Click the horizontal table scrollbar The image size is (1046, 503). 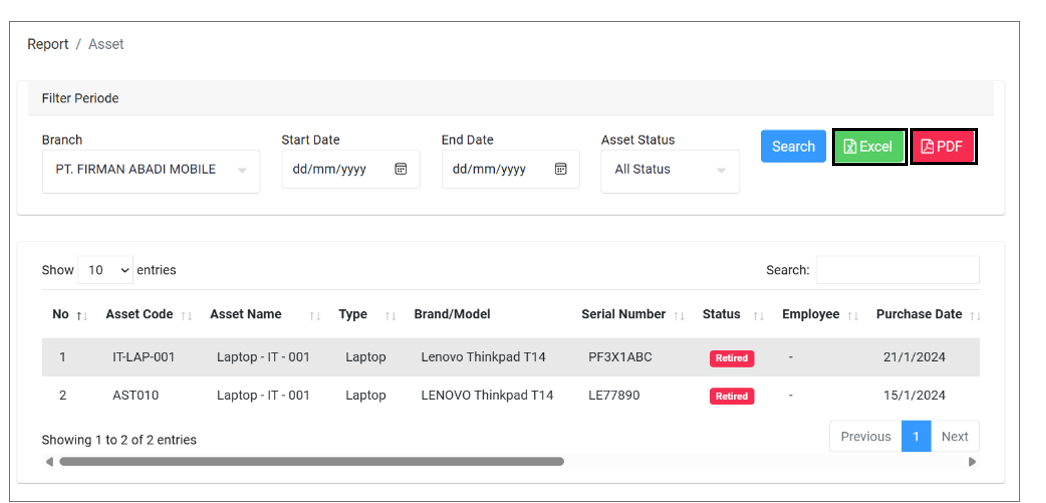tap(311, 462)
